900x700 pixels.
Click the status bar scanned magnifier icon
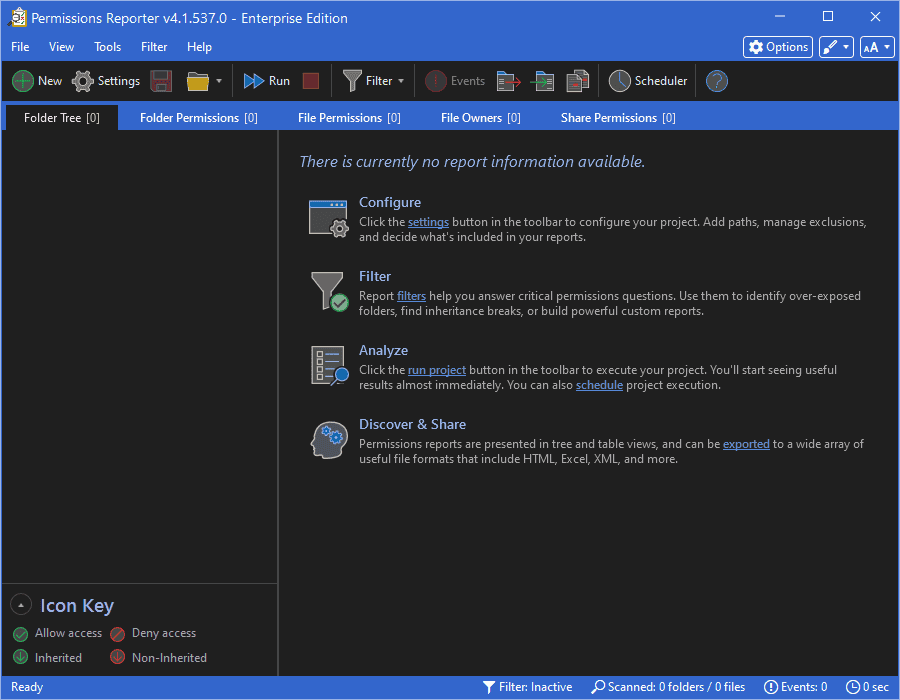click(598, 687)
